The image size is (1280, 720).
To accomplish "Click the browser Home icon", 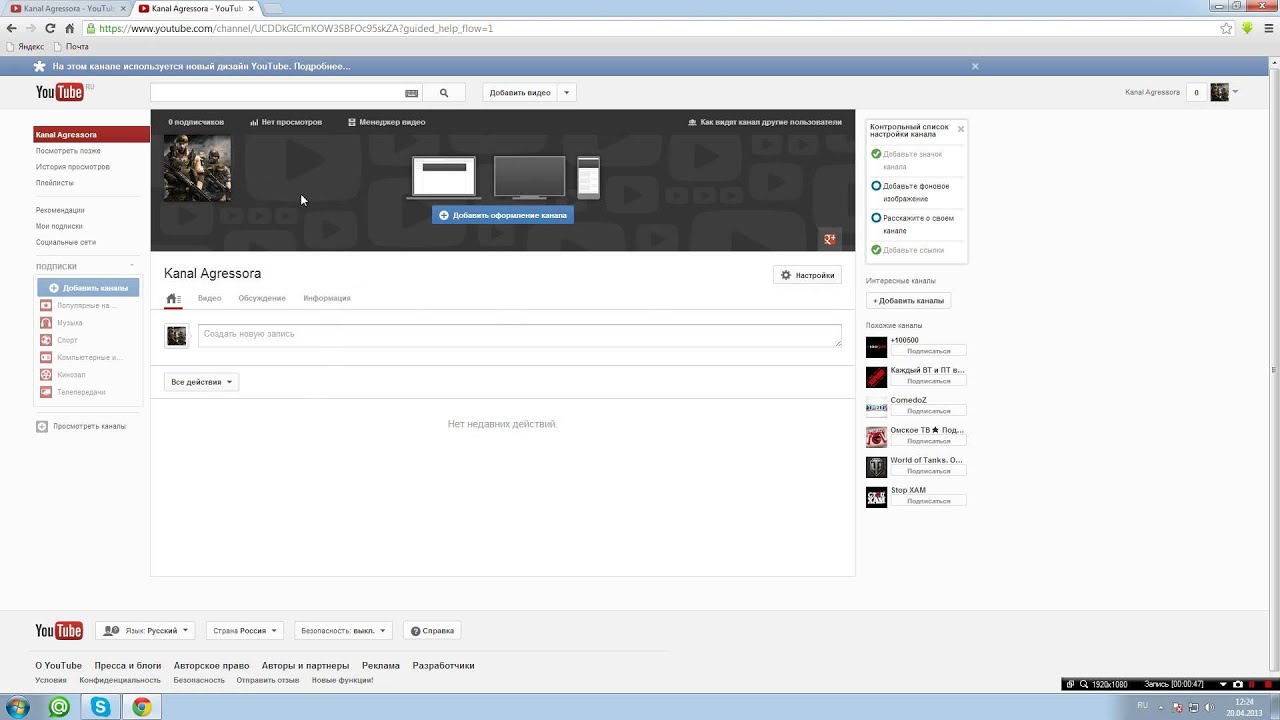I will [69, 28].
